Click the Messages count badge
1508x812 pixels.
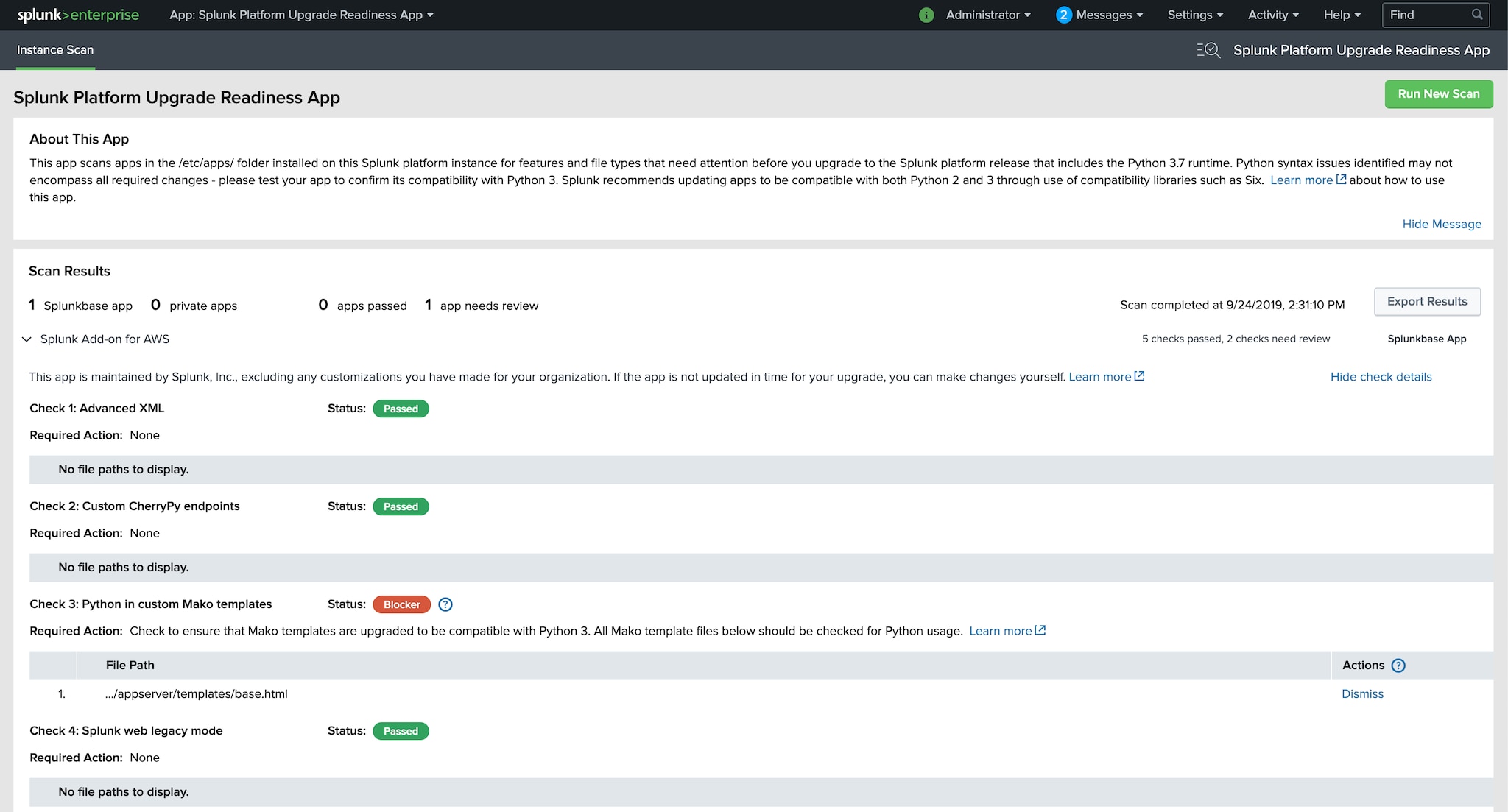click(1063, 15)
